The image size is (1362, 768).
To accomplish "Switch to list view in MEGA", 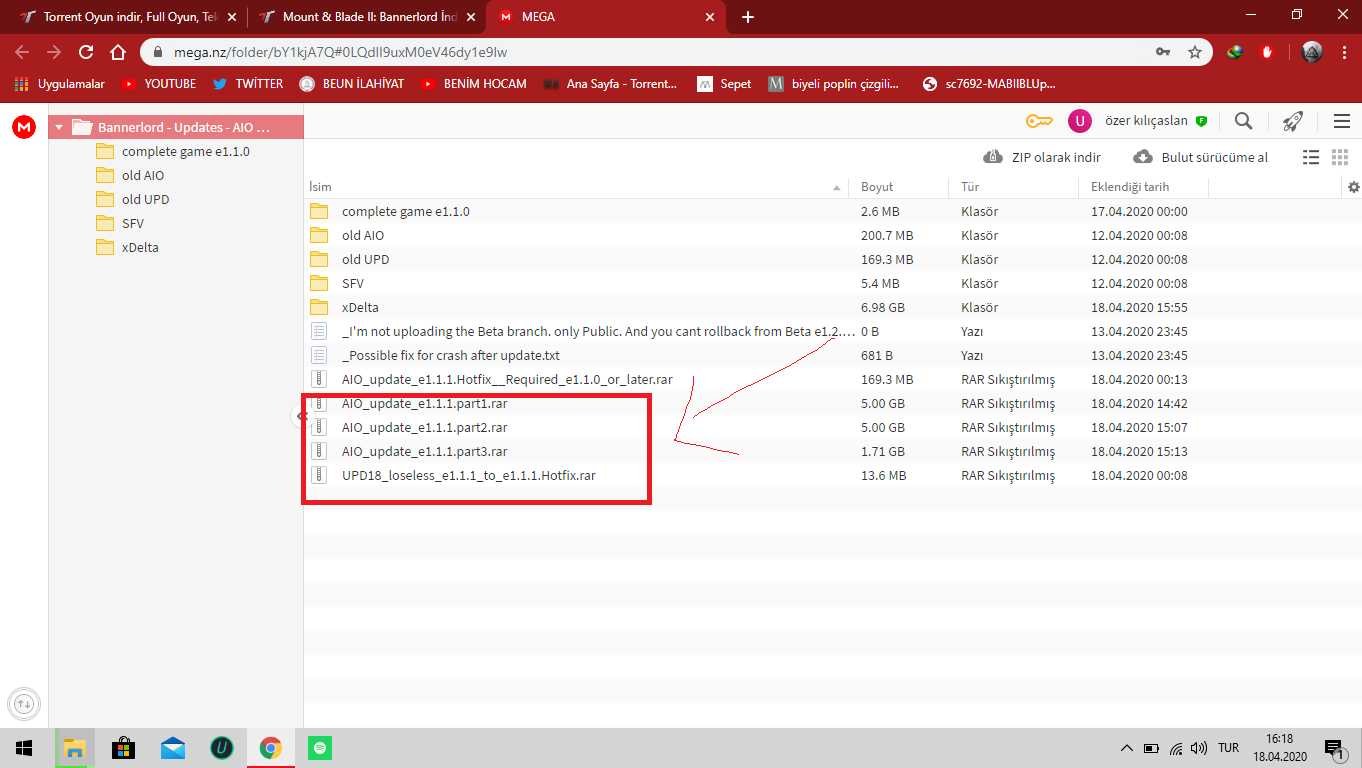I will pyautogui.click(x=1311, y=157).
